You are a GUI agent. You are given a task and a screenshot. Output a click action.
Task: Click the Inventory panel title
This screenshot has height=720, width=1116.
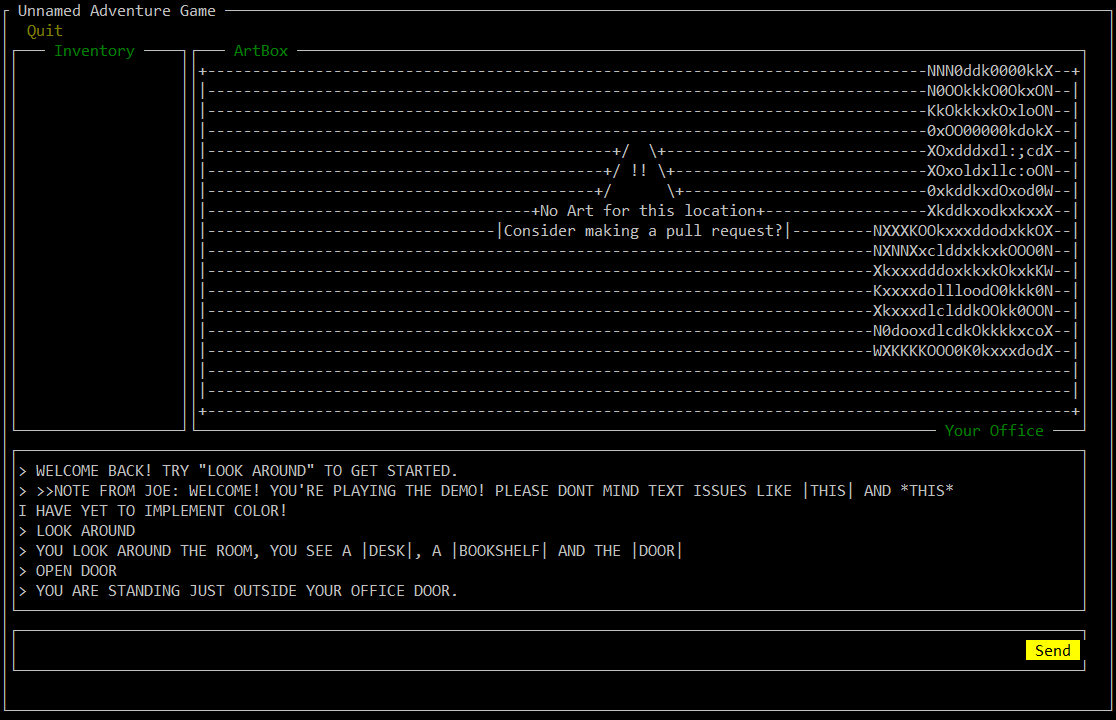94,51
